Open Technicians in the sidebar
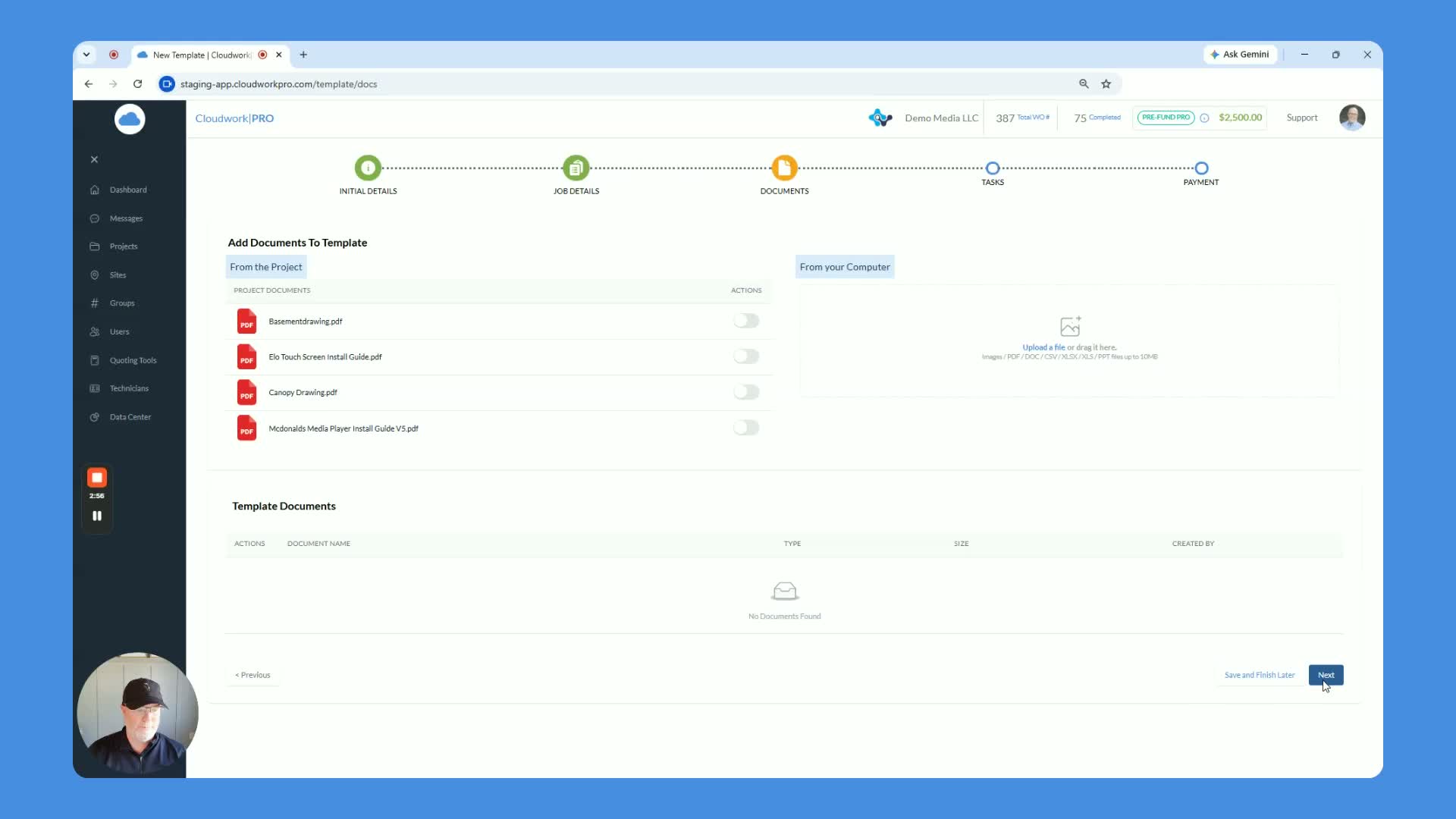The image size is (1456, 819). 129,388
